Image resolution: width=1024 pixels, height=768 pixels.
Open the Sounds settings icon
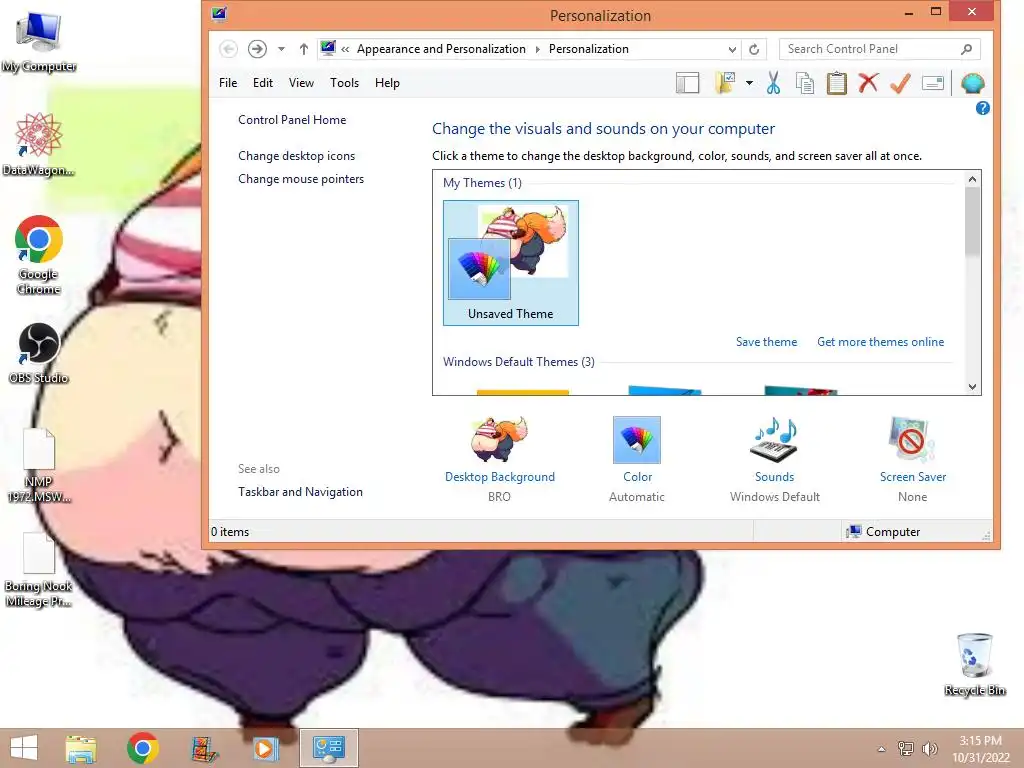[775, 440]
